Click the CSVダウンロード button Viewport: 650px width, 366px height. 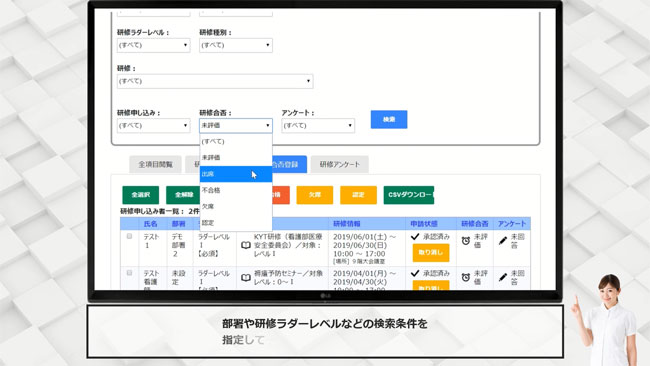pyautogui.click(x=409, y=195)
